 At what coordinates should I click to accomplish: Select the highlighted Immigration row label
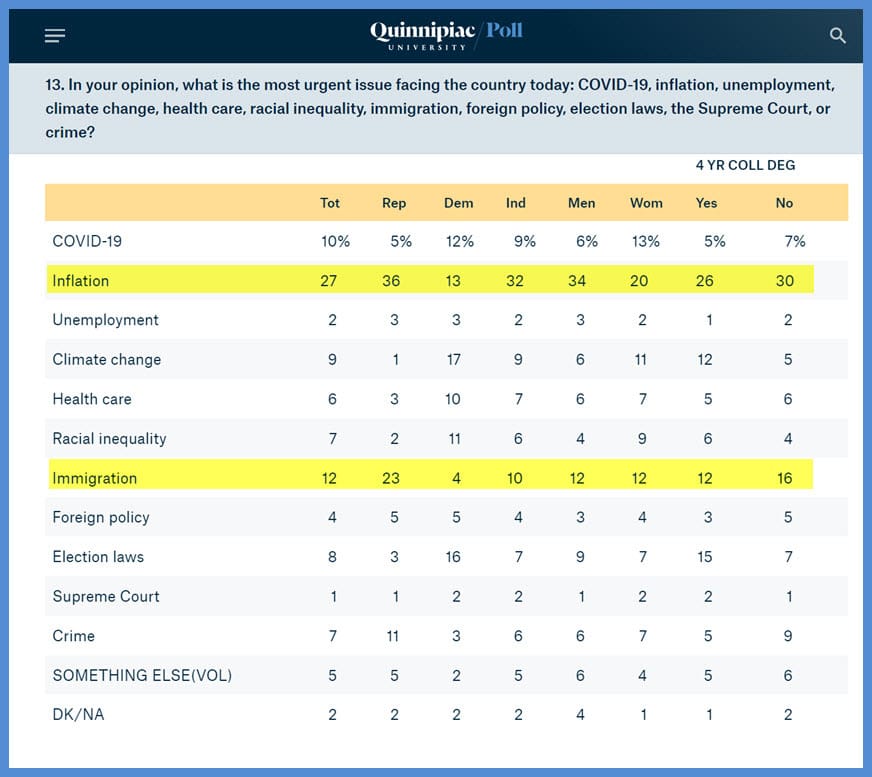95,478
